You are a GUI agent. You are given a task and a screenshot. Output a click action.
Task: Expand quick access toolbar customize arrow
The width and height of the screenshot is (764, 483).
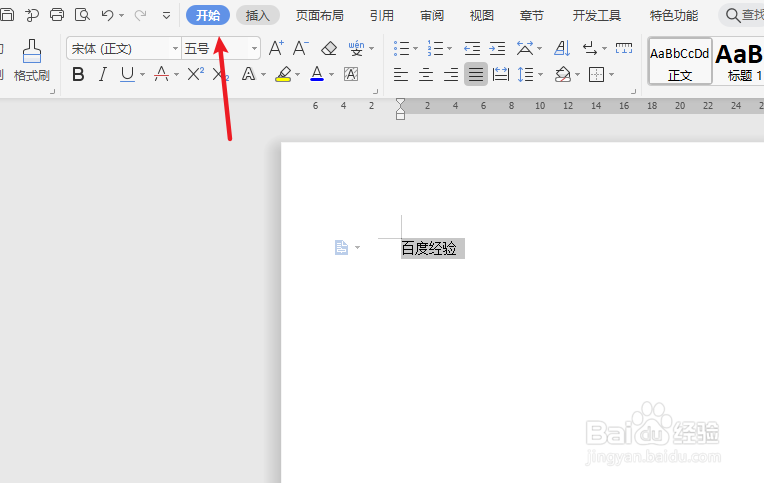coord(166,16)
